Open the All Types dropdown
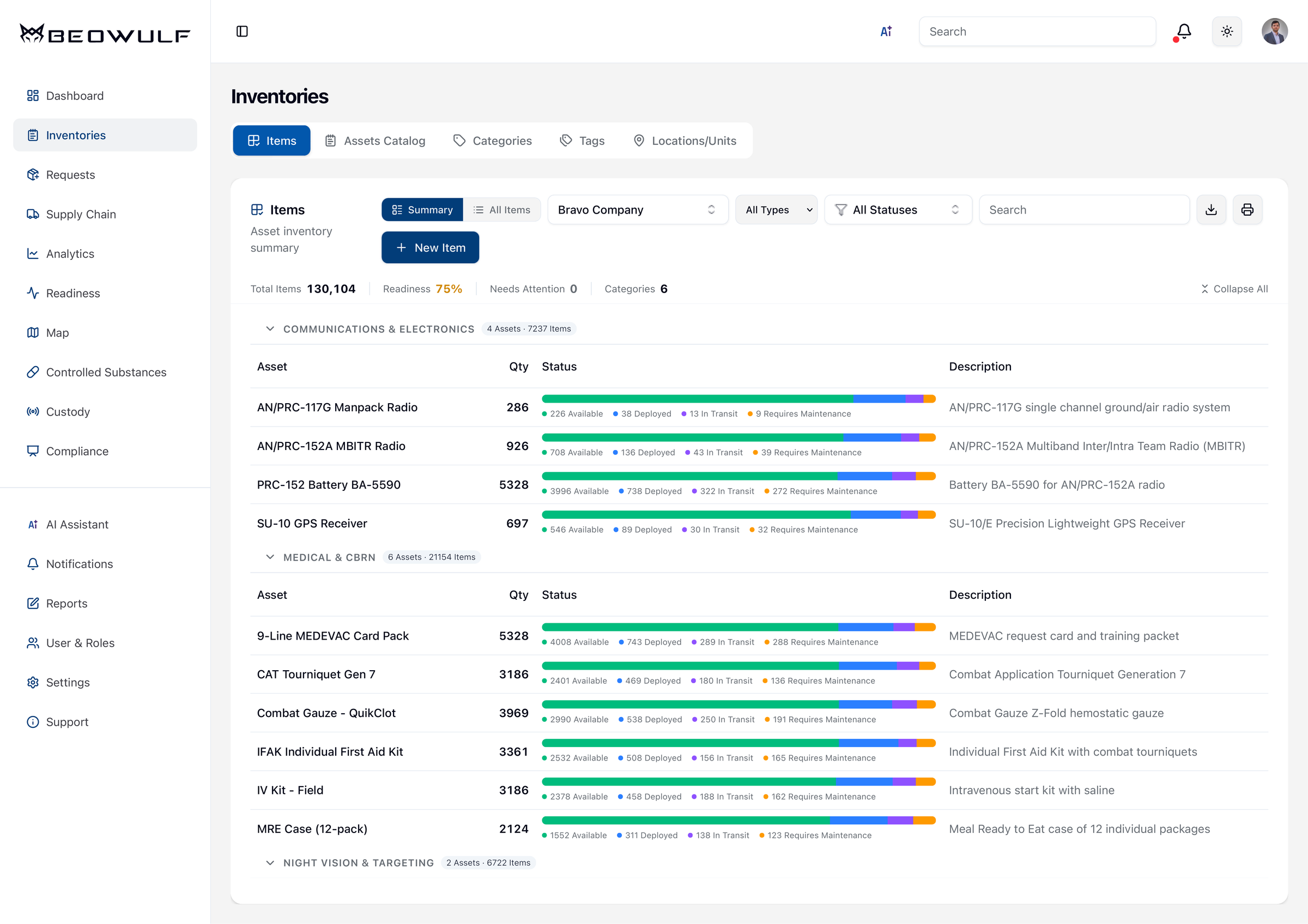This screenshot has width=1308, height=924. [x=776, y=210]
